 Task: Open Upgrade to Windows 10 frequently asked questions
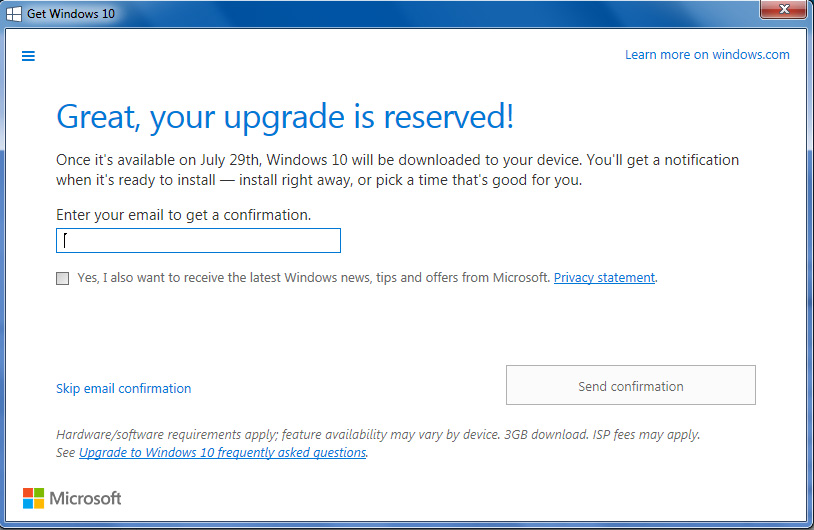coord(222,453)
